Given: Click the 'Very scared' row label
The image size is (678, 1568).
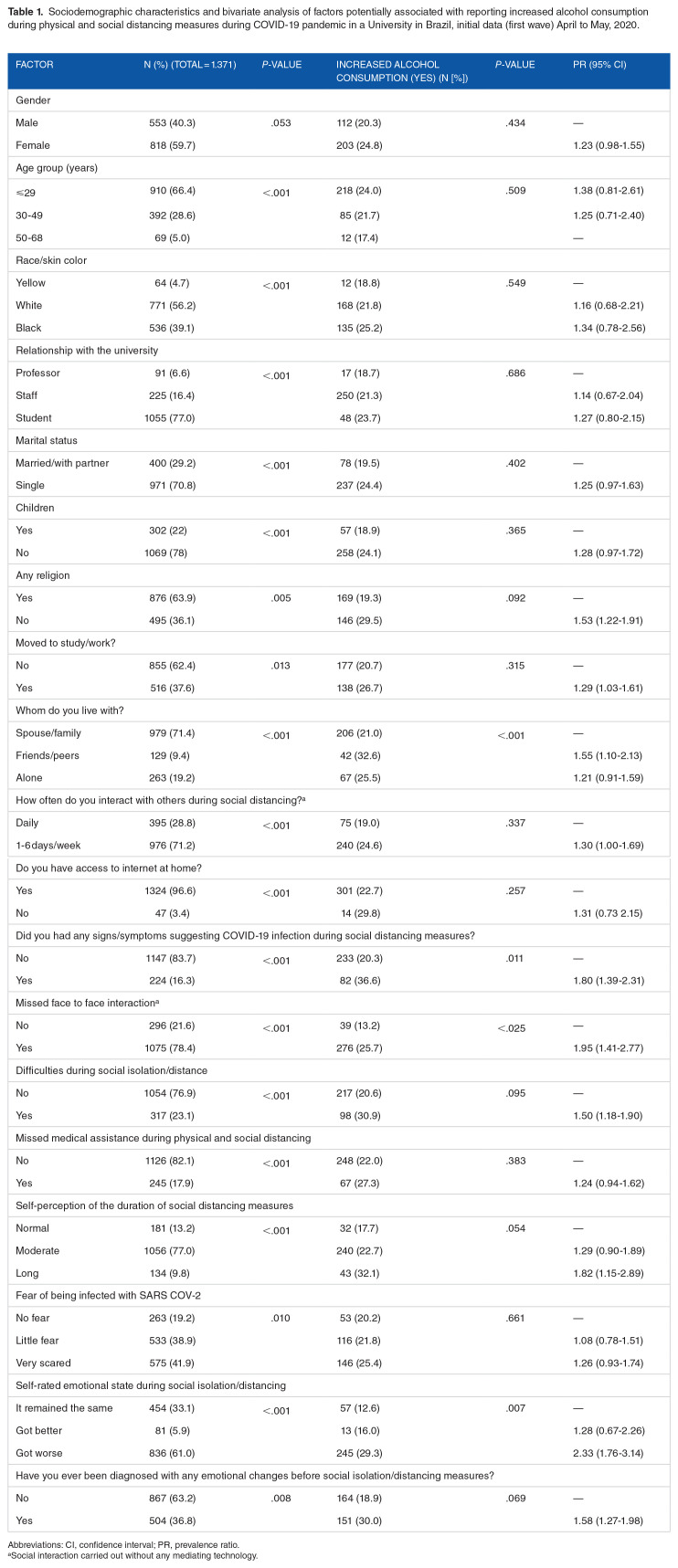Looking at the screenshot, I should click(42, 1363).
